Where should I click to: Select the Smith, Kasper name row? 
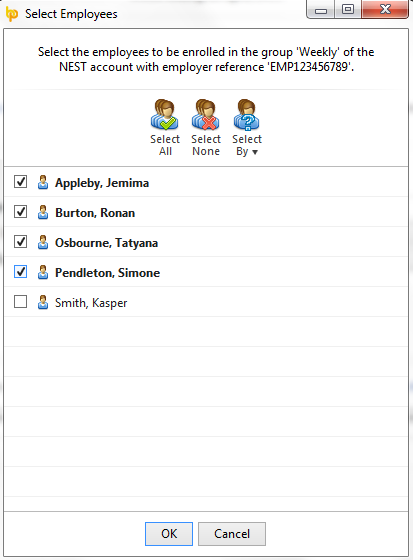click(x=206, y=302)
